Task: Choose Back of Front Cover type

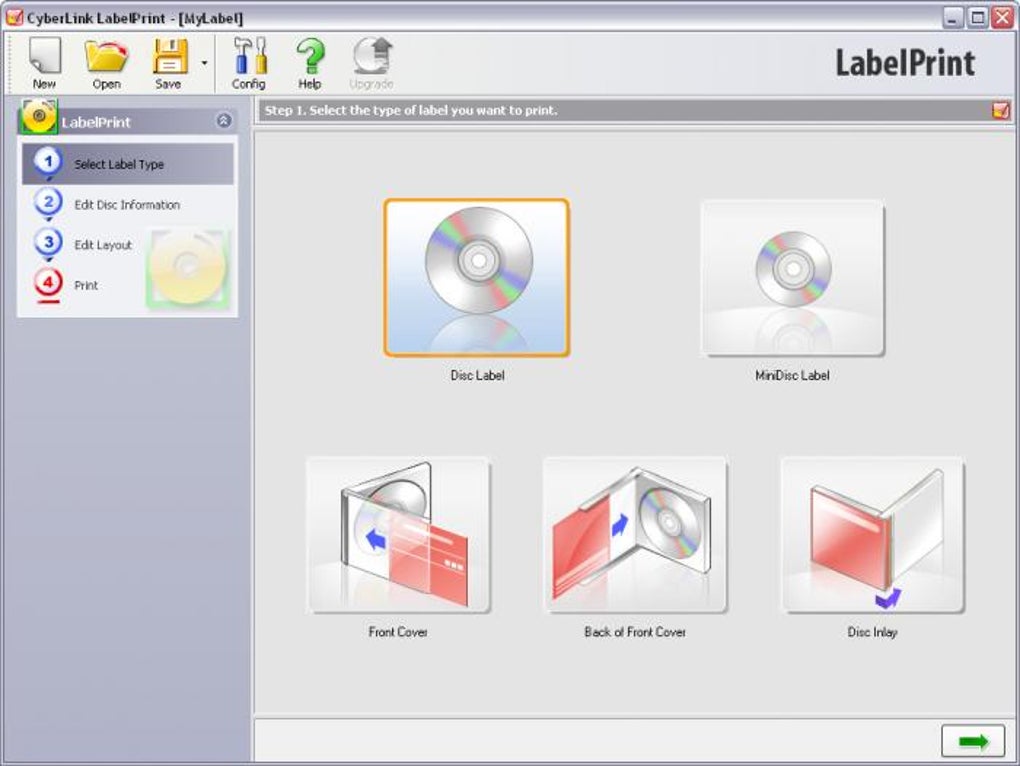Action: (635, 535)
